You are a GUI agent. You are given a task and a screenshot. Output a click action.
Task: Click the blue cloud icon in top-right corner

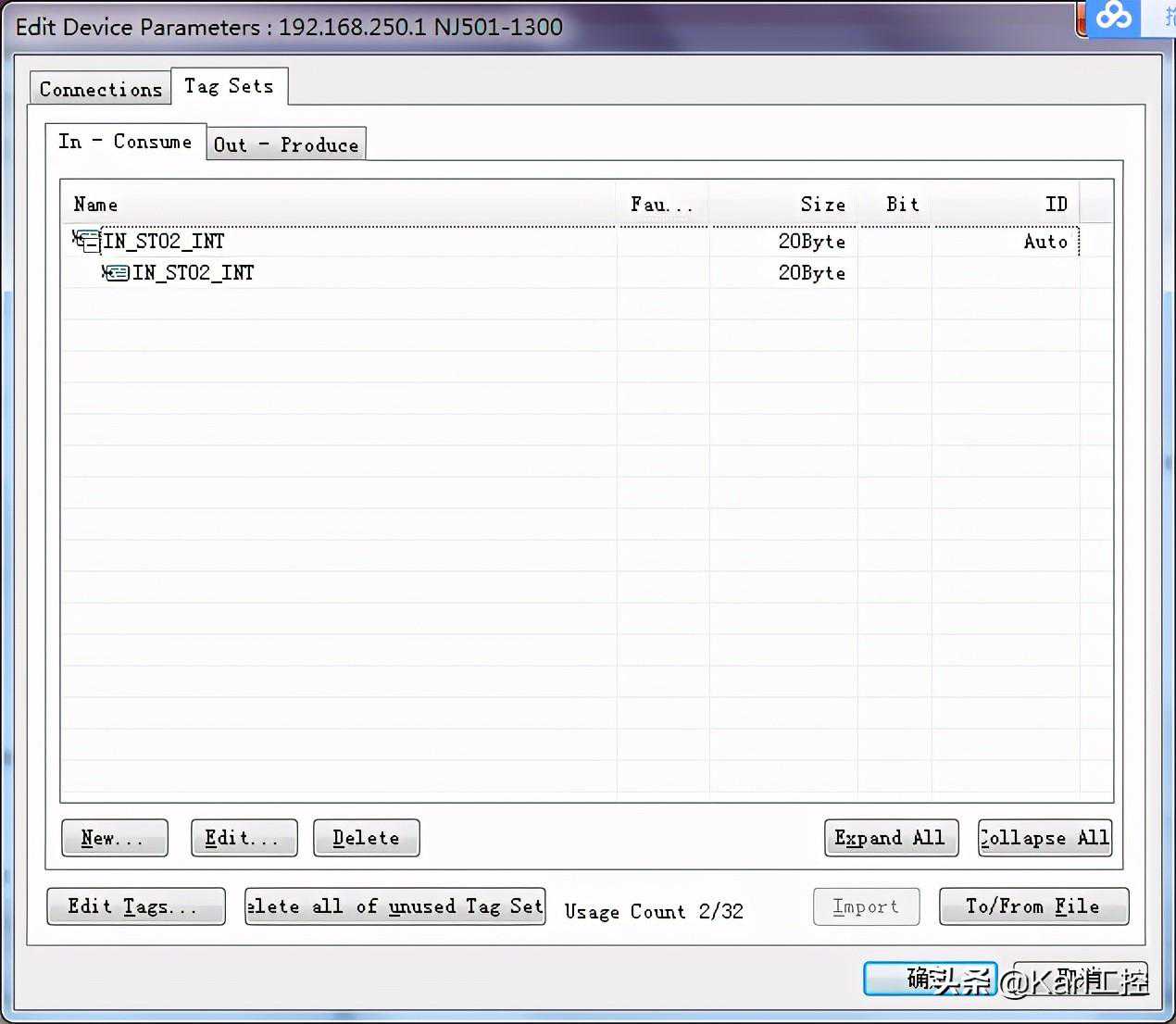click(1113, 17)
